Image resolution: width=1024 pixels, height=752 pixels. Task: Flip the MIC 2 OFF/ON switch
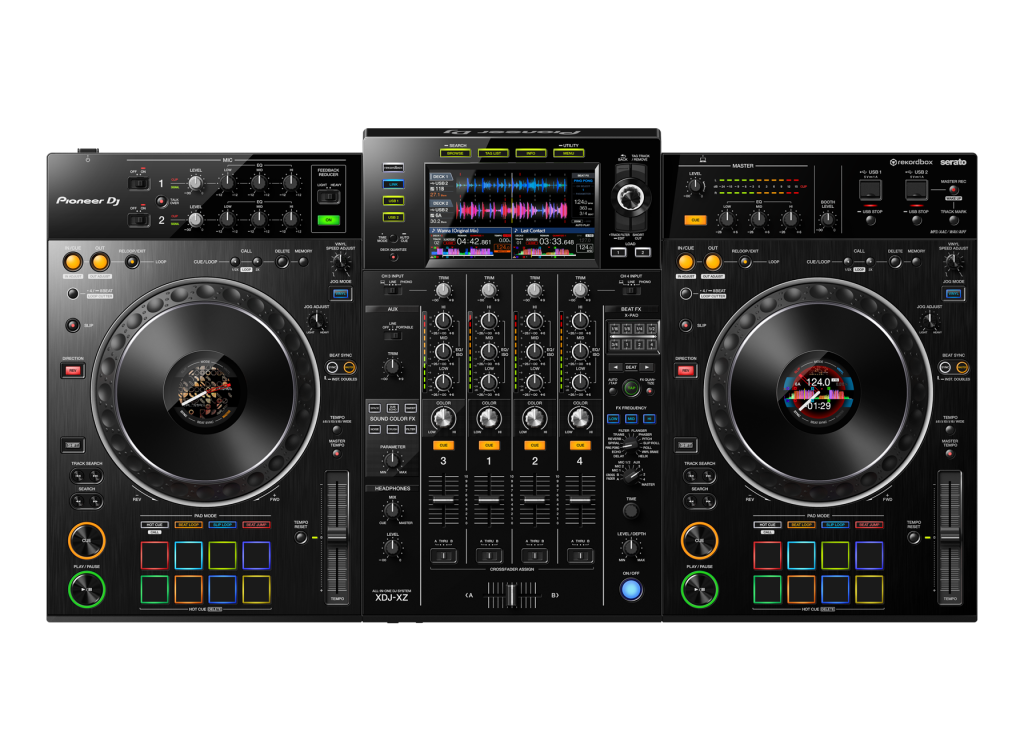(138, 220)
